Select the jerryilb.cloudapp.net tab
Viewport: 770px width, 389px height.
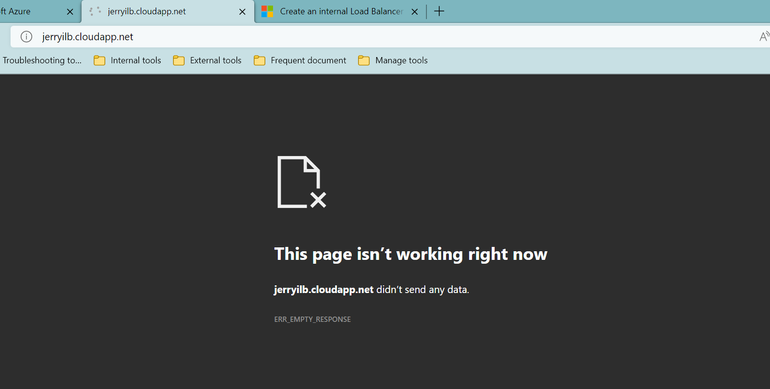pyautogui.click(x=168, y=11)
